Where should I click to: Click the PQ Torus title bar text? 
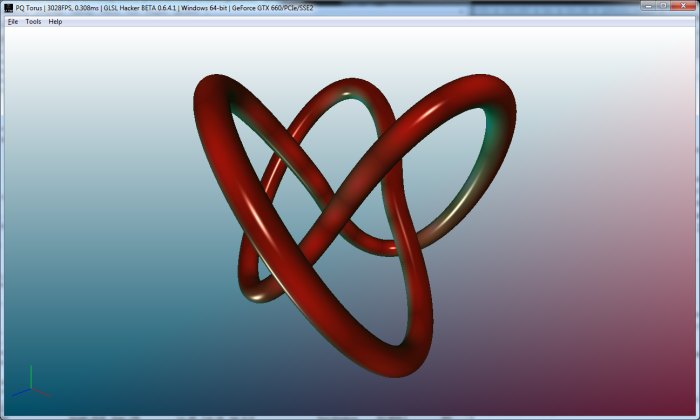pos(165,8)
